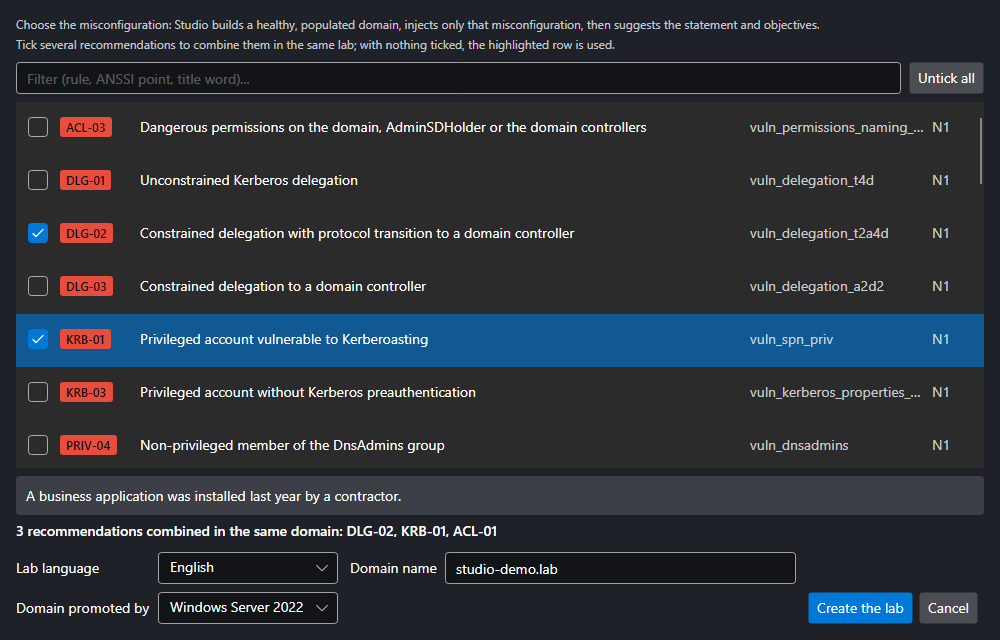Open the Domain promoted by dropdown
The height and width of the screenshot is (640, 1000).
click(x=247, y=608)
